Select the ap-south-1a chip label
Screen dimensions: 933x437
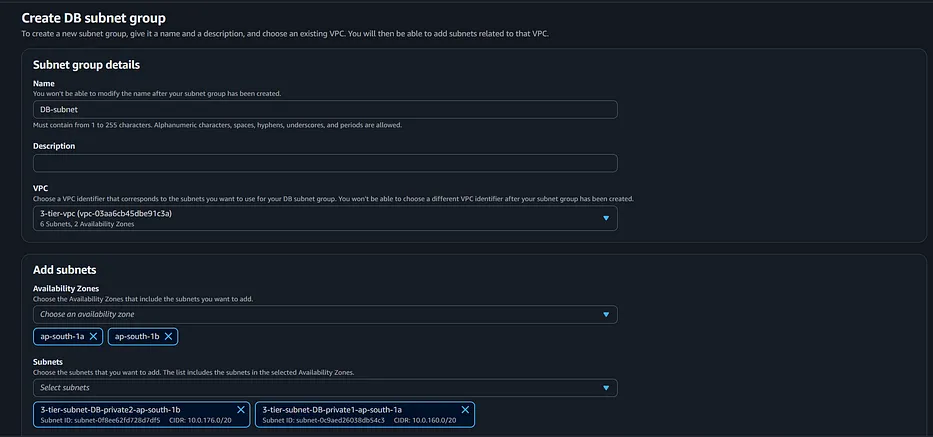point(62,336)
